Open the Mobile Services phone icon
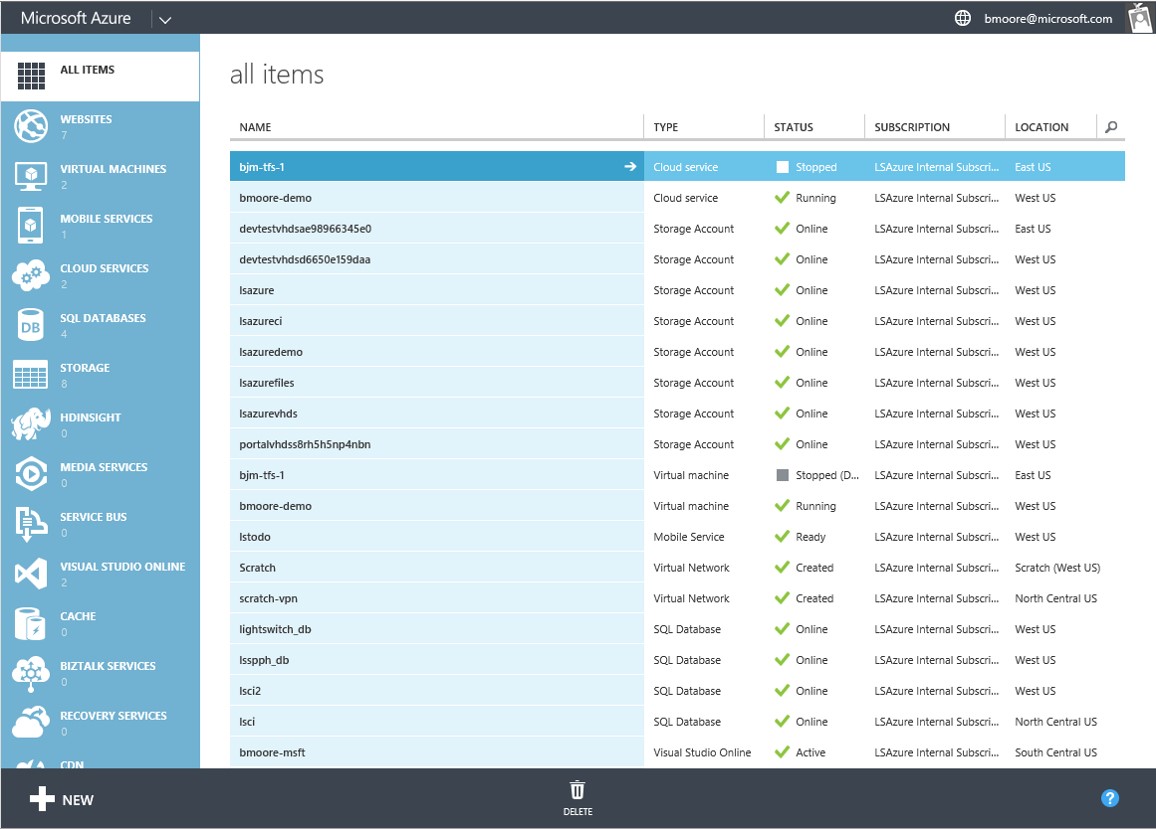The width and height of the screenshot is (1156, 829). pyautogui.click(x=30, y=225)
